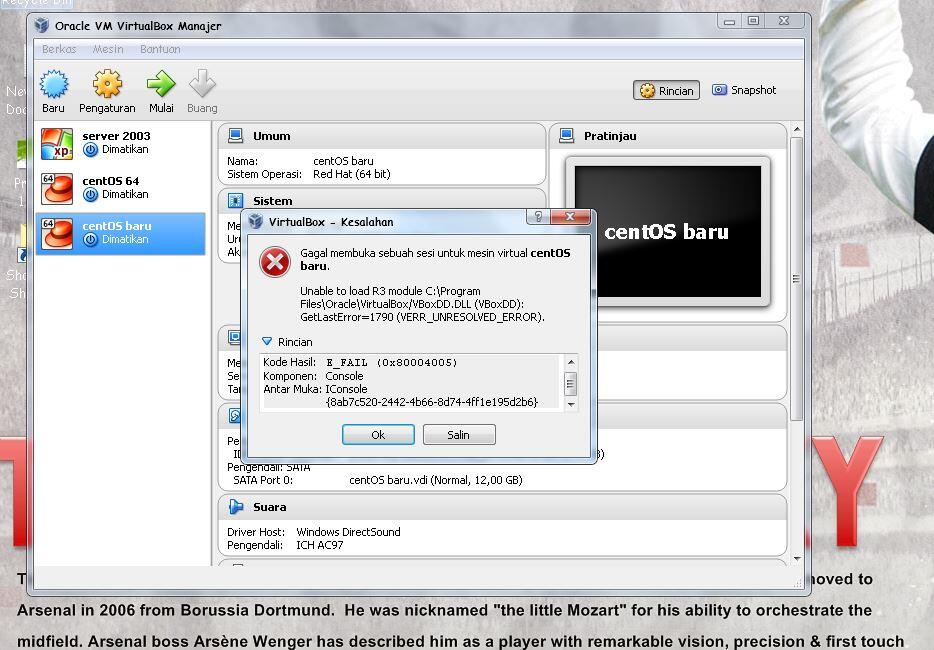Click the main details panel scrollbar thumb
This screenshot has width=934, height=650.
pyautogui.click(x=796, y=279)
